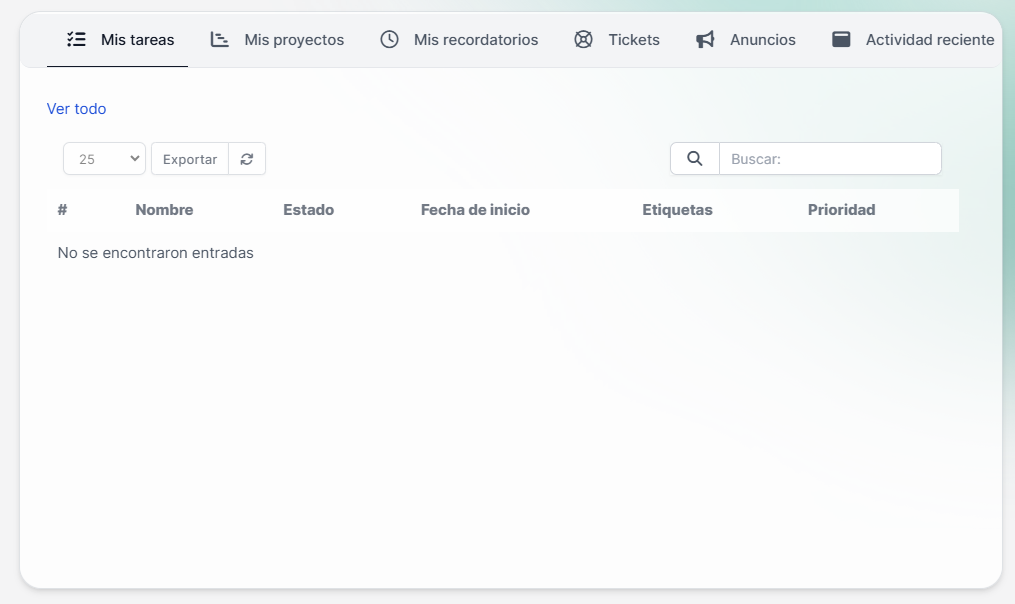Open the entries-per-page dropdown showing 25
The image size is (1015, 604).
(104, 158)
